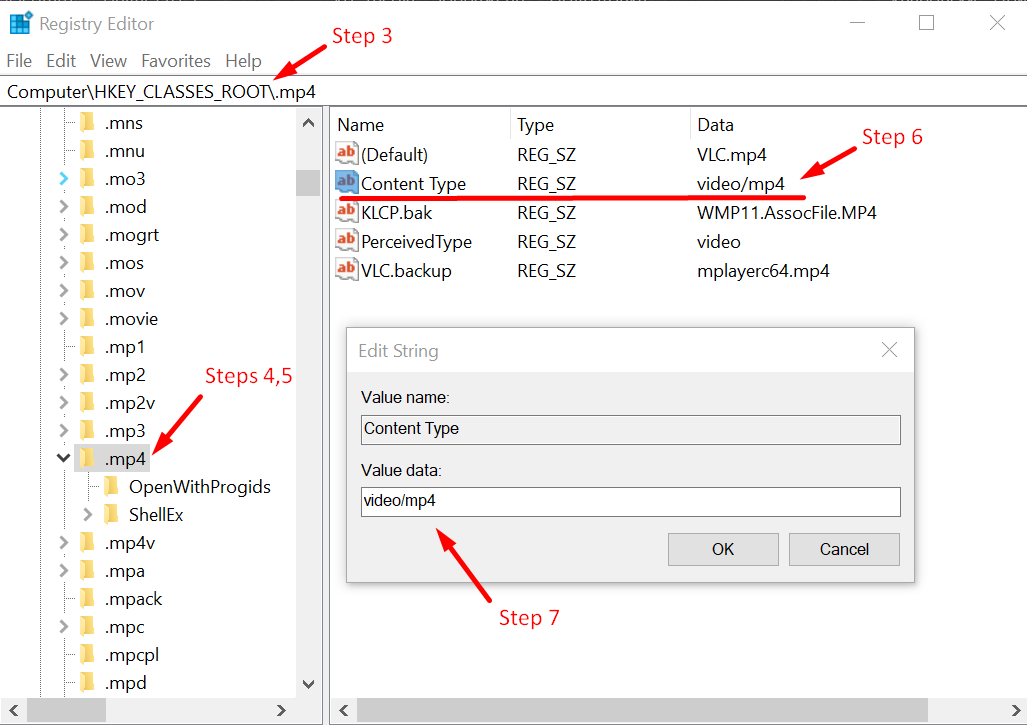Click the .mos folder icon
This screenshot has height=725, width=1027.
click(x=87, y=263)
